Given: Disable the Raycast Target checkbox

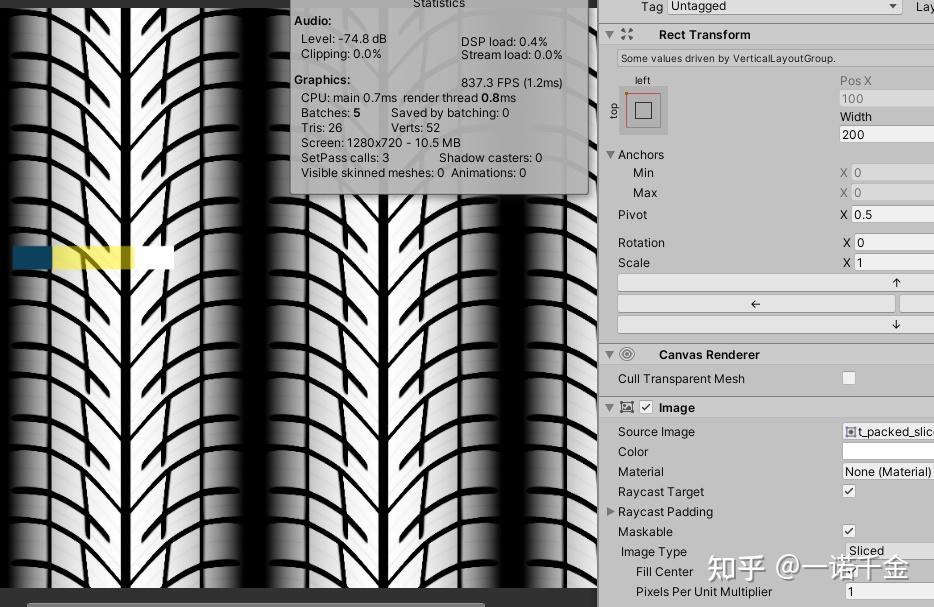Looking at the screenshot, I should tap(848, 491).
